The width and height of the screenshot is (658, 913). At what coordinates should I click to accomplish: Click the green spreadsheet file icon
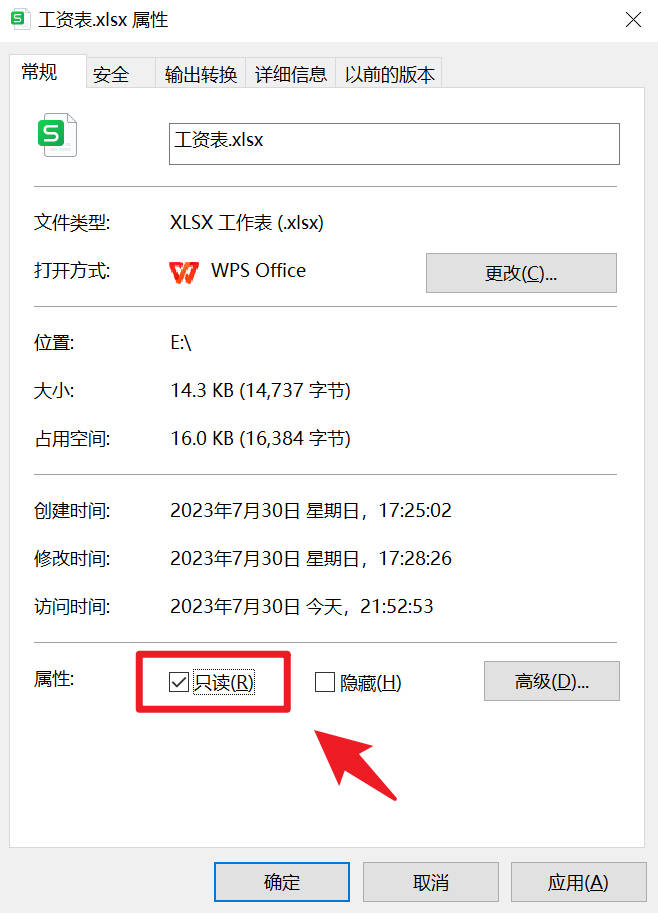57,135
